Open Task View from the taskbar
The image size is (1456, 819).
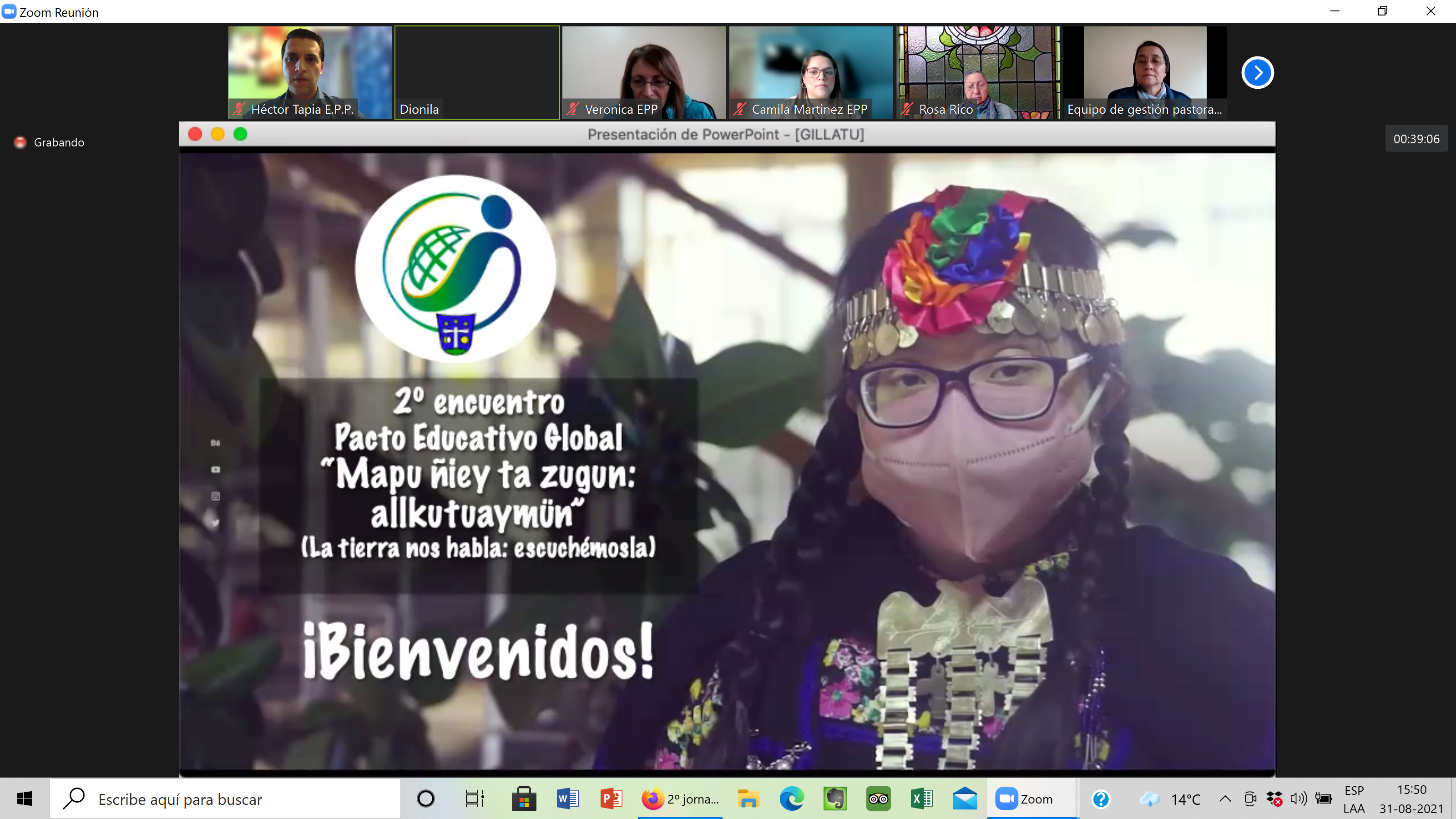(x=475, y=799)
